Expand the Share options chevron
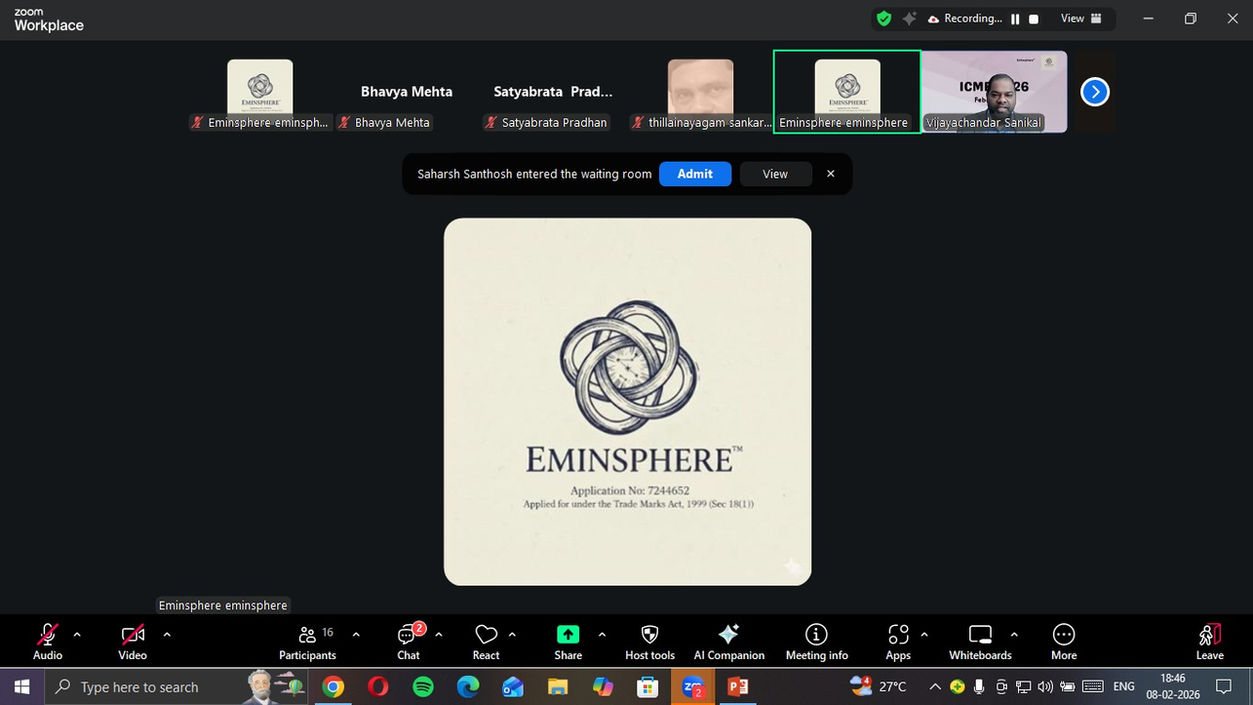Screen dimensions: 1253x705 [x=602, y=634]
